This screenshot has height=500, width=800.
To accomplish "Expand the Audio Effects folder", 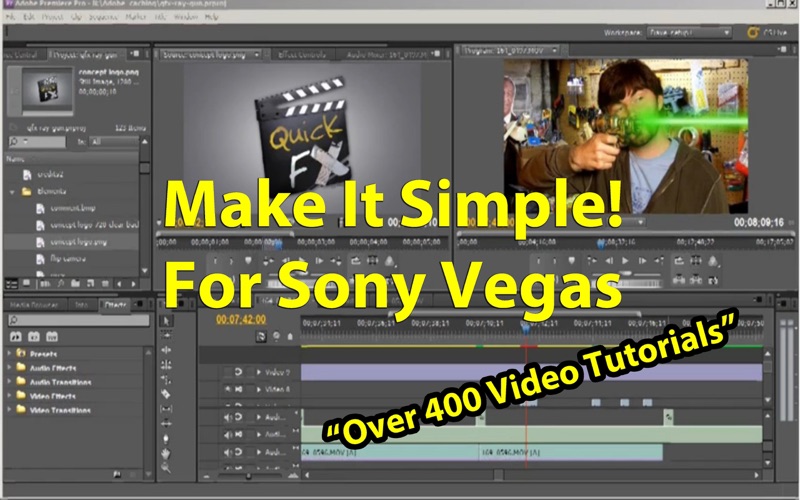I will coord(9,367).
